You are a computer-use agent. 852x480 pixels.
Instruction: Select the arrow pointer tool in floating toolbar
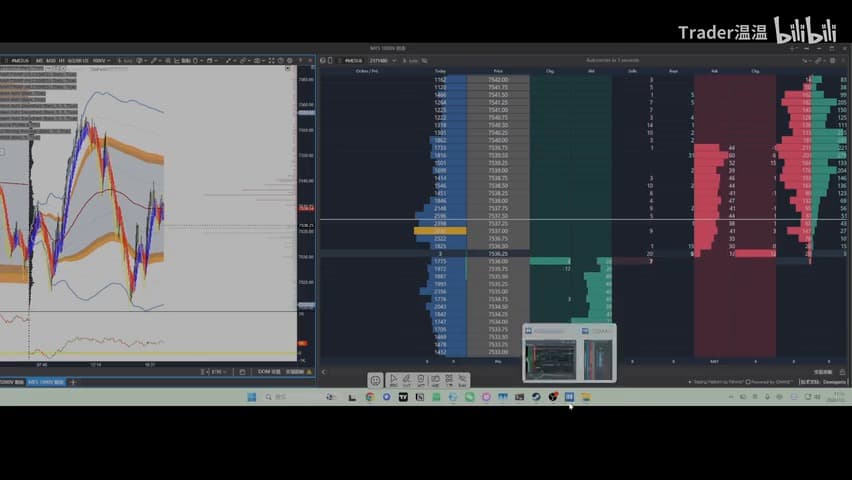click(394, 380)
